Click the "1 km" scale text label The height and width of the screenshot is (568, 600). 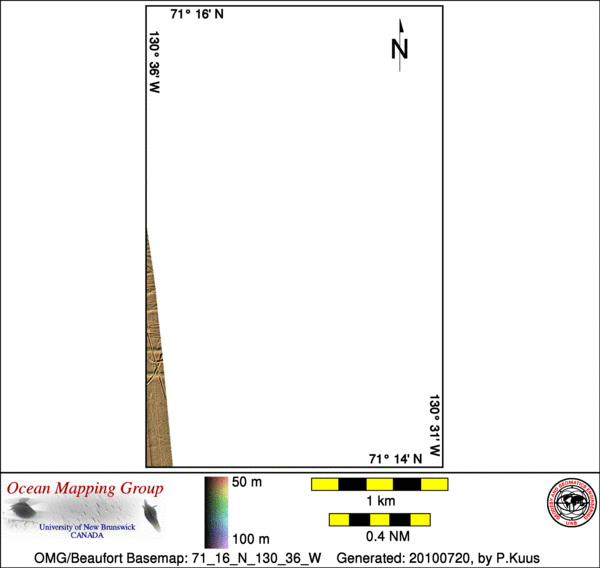(x=379, y=500)
